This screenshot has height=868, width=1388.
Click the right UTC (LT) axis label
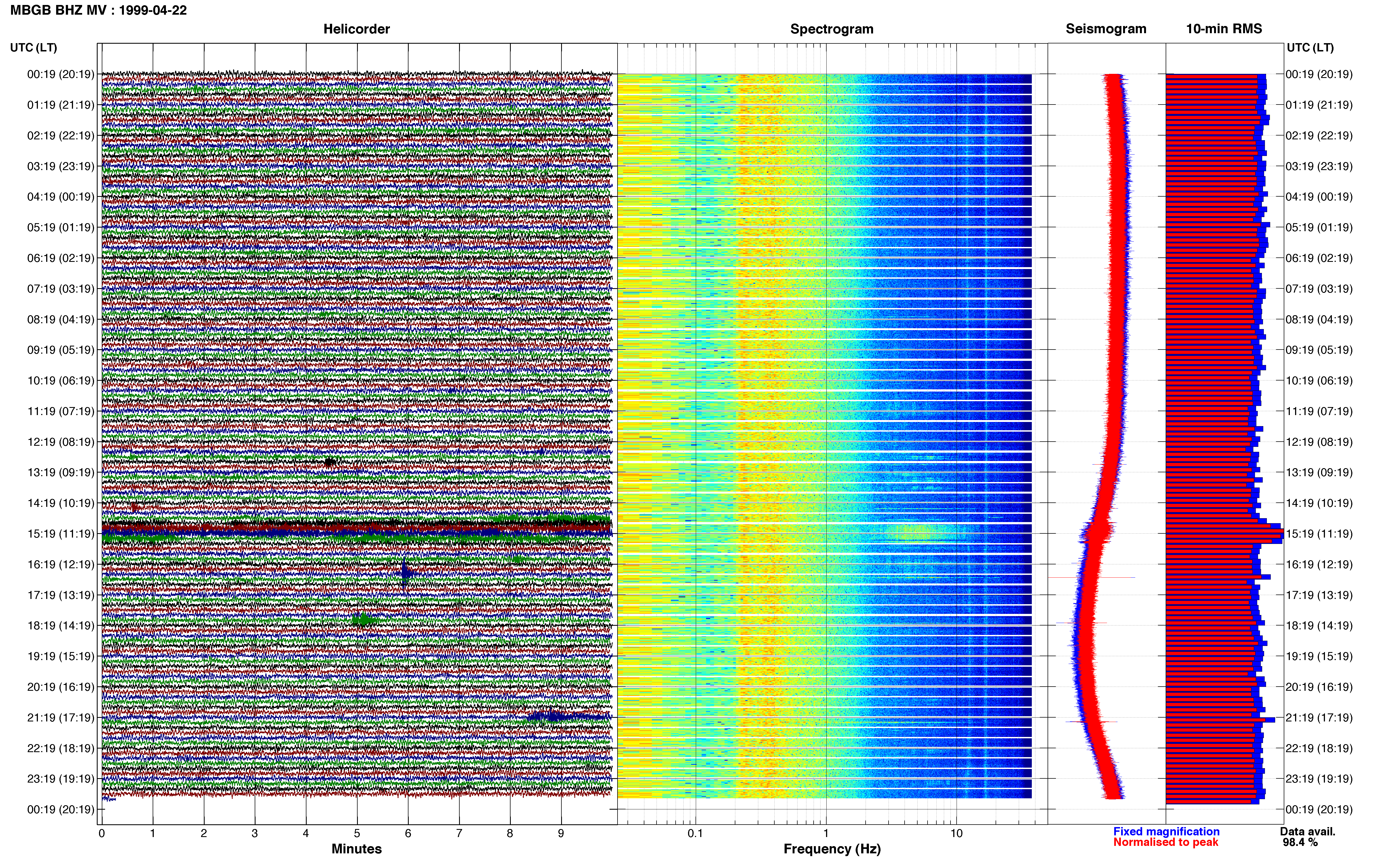[x=1310, y=48]
